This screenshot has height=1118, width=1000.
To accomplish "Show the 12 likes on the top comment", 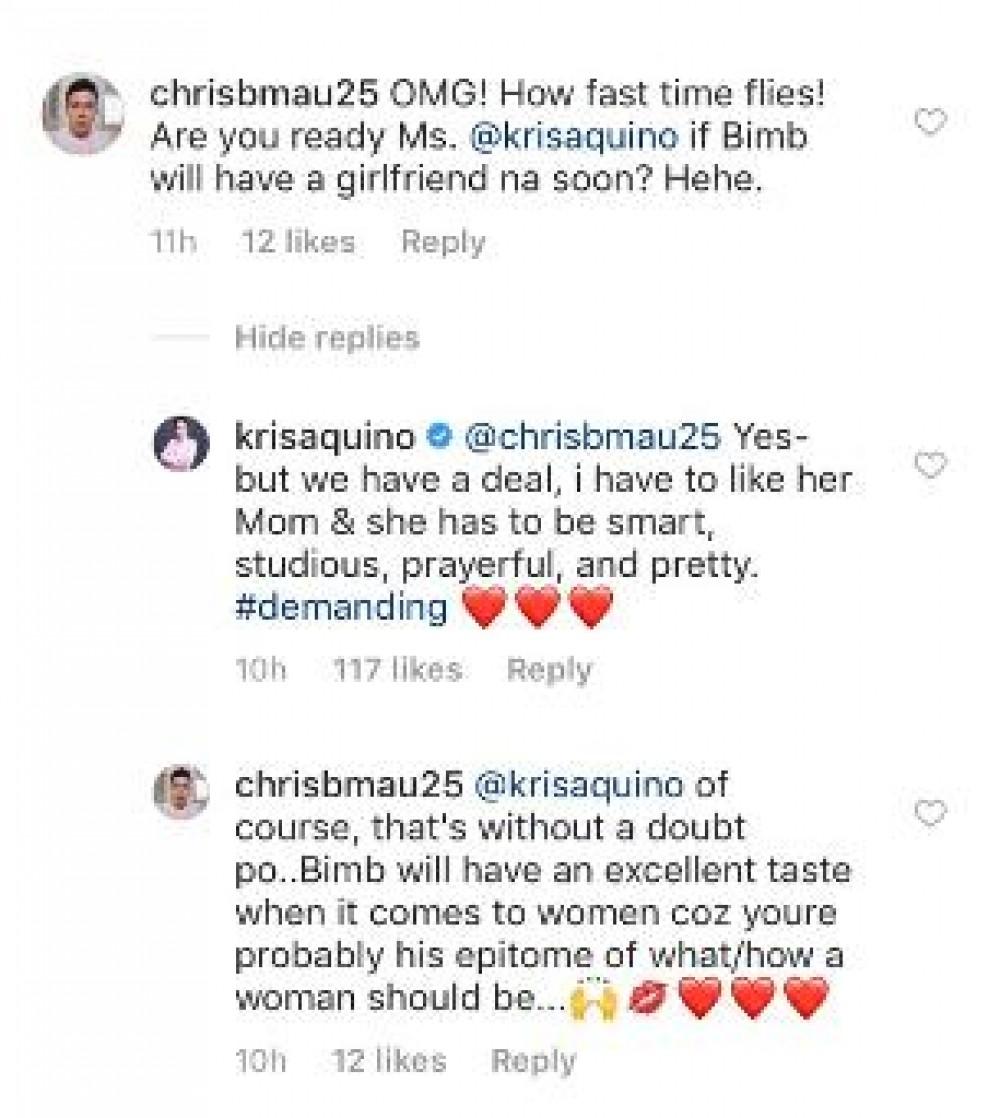I will (298, 242).
